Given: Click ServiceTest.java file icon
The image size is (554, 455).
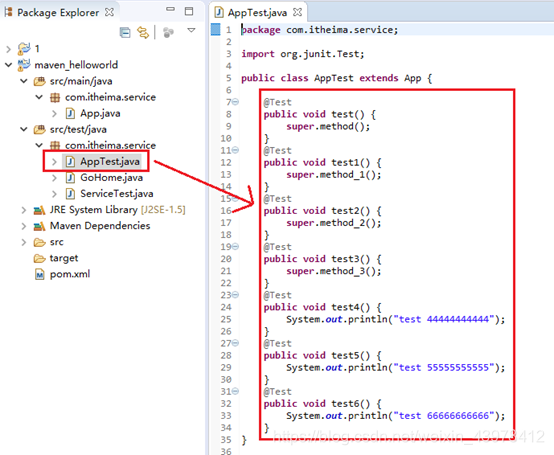Looking at the screenshot, I should pyautogui.click(x=70, y=194).
